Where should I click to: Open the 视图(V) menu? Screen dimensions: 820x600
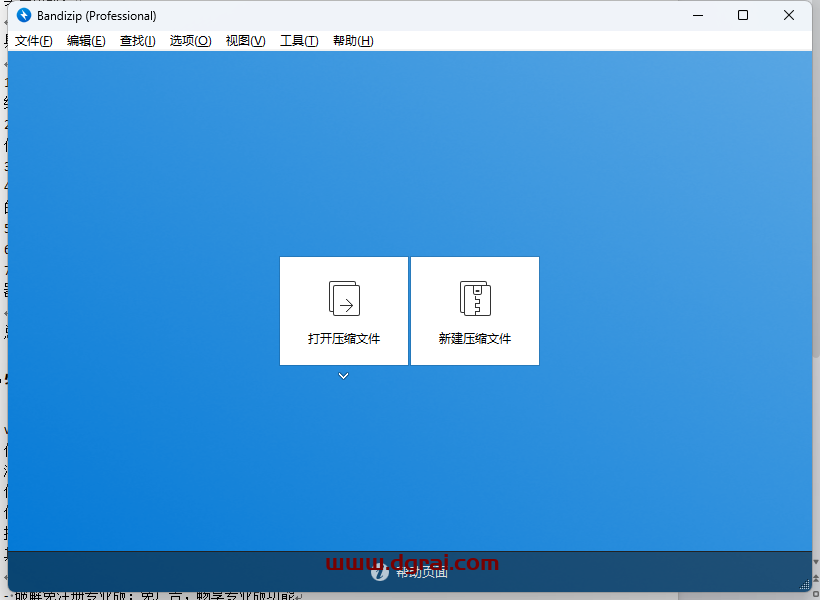click(x=245, y=41)
